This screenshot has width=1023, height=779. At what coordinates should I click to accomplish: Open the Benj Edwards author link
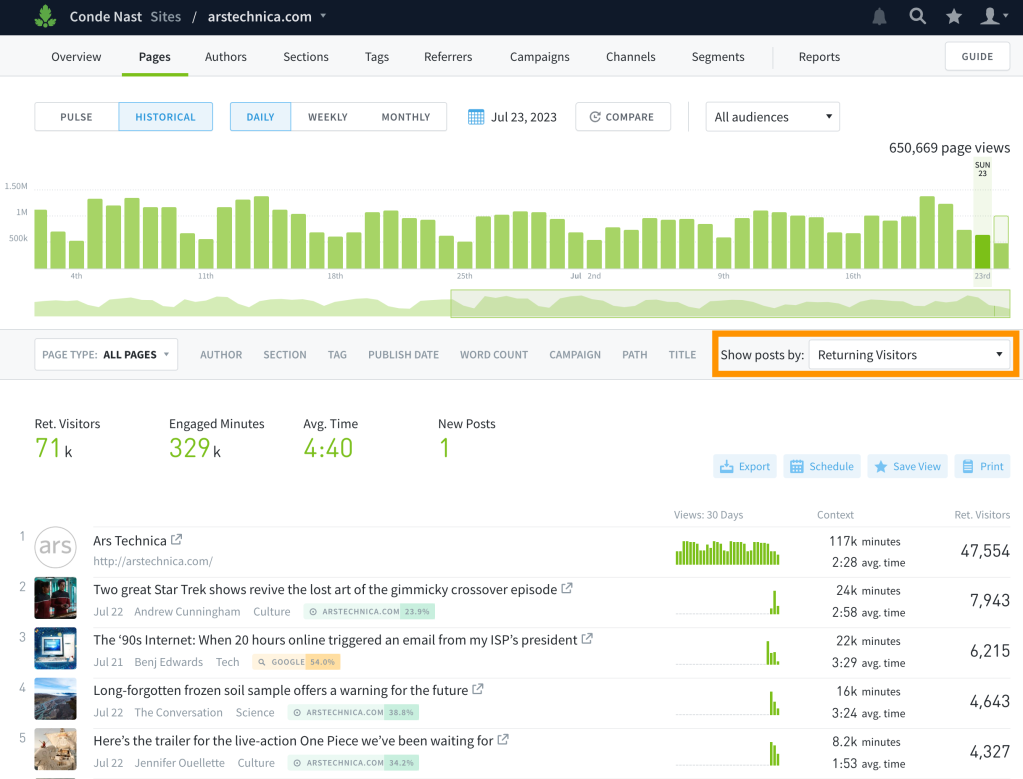click(169, 662)
